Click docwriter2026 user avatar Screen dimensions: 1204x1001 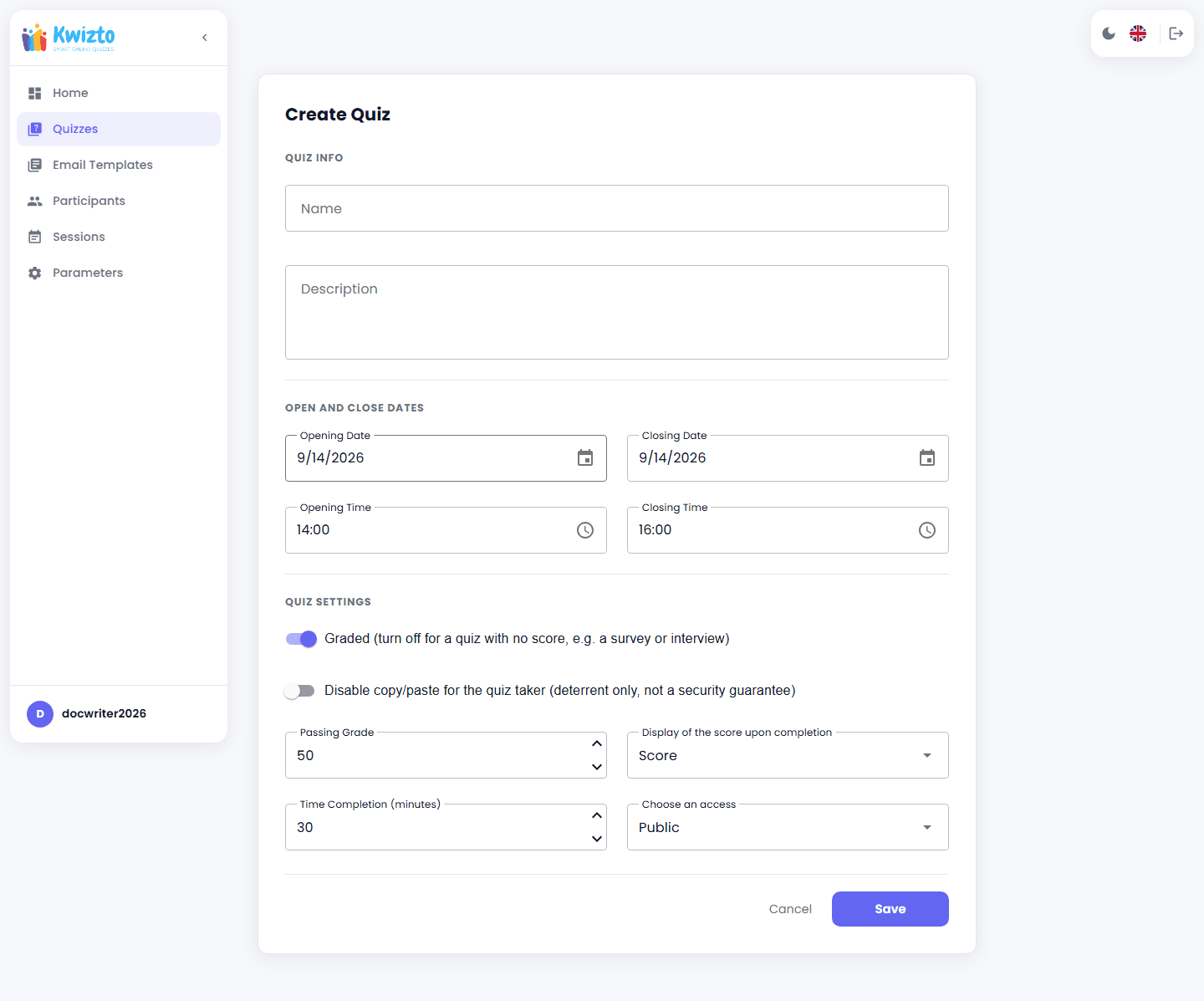(x=40, y=714)
